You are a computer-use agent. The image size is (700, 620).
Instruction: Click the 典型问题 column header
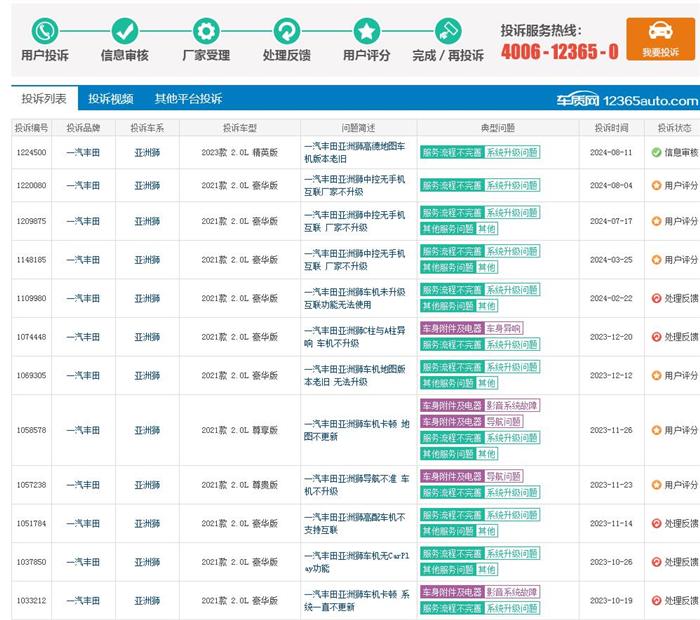click(498, 128)
